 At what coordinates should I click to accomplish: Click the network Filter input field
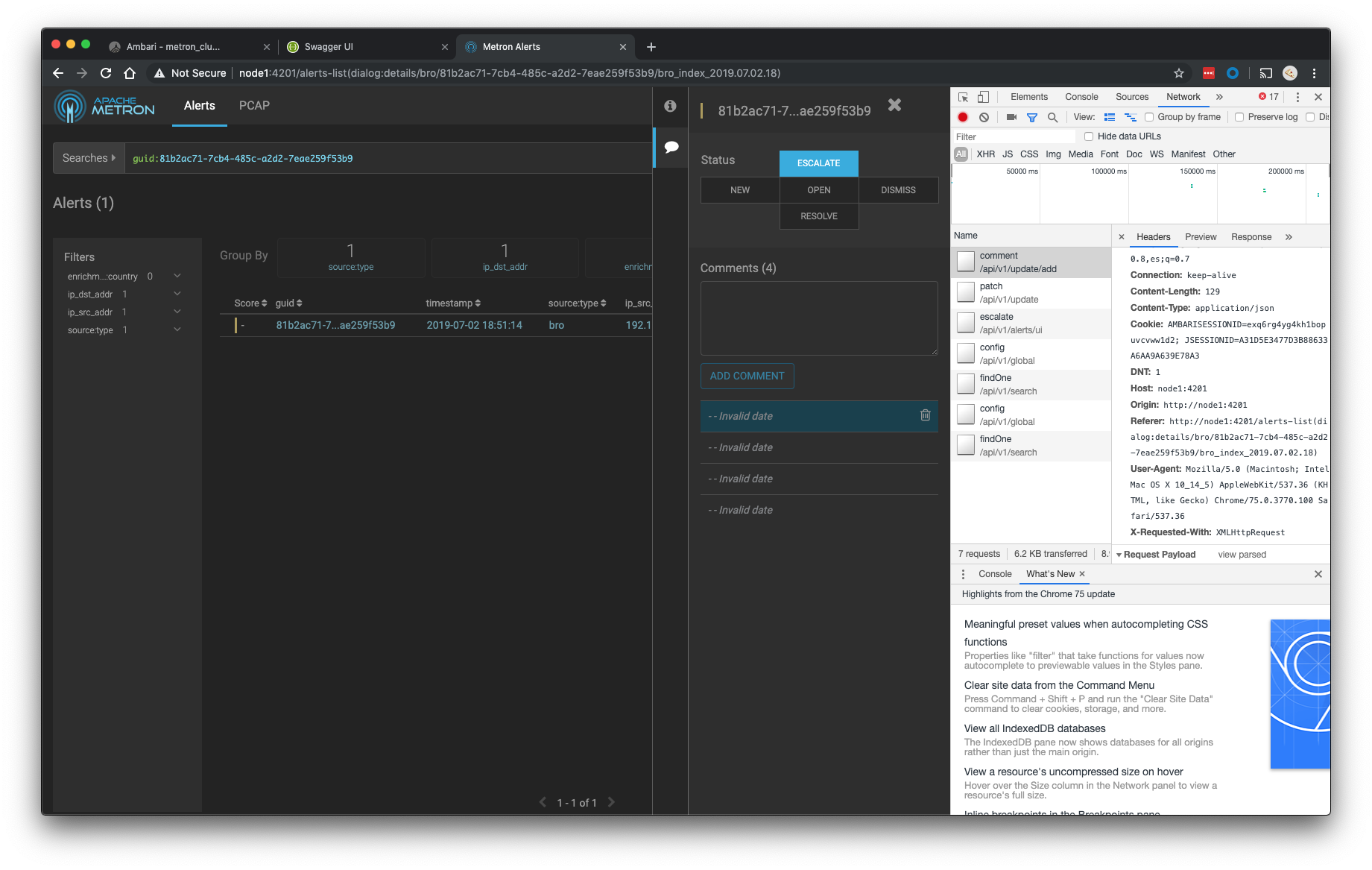point(1014,136)
